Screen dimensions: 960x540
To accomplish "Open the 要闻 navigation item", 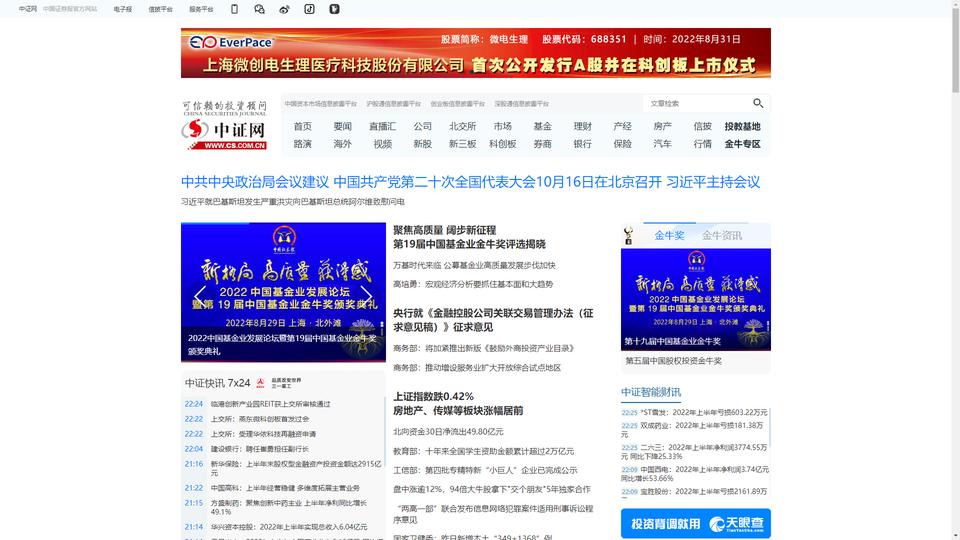I will pyautogui.click(x=342, y=126).
